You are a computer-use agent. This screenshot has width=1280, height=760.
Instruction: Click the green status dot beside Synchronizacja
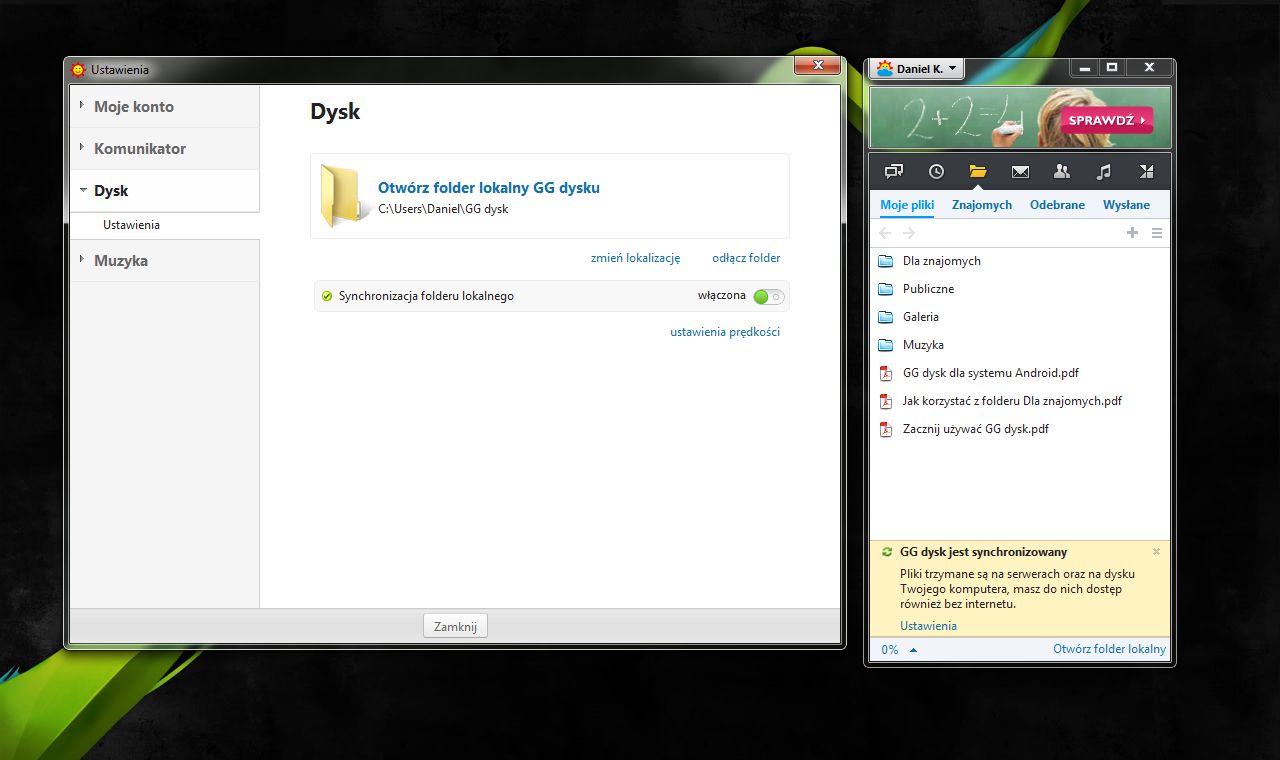point(327,296)
